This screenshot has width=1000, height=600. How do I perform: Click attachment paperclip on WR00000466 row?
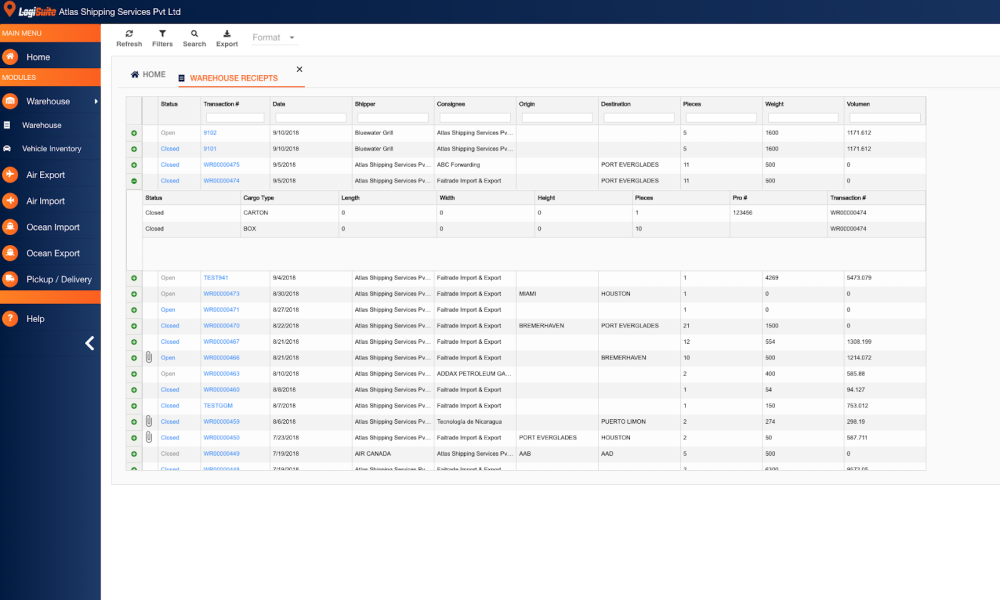pos(149,357)
